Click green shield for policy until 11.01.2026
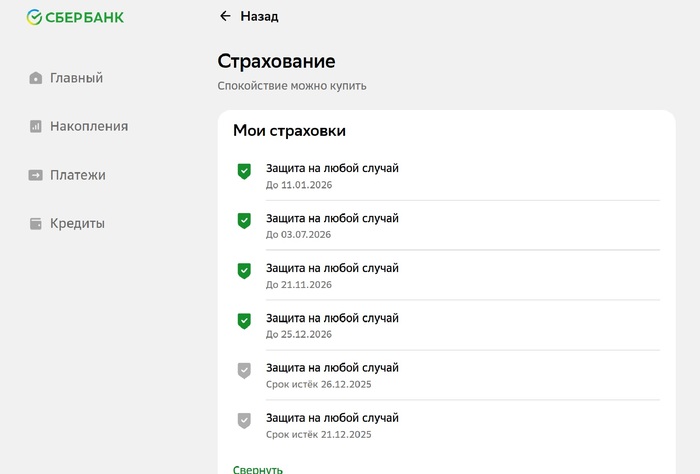The width and height of the screenshot is (700, 474). point(244,172)
